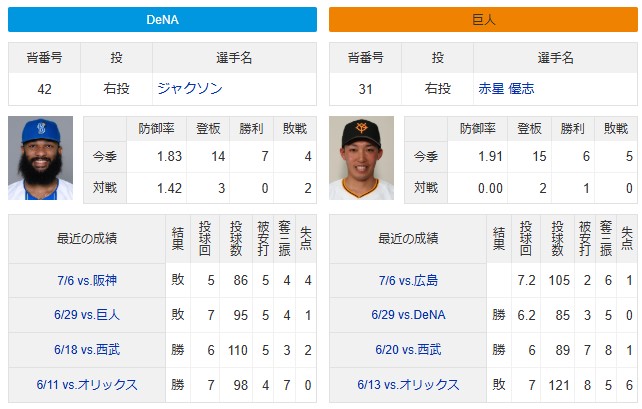642x409 pixels.
Task: Open the 6/29 vs.巨人 game link
Action: coord(87,315)
